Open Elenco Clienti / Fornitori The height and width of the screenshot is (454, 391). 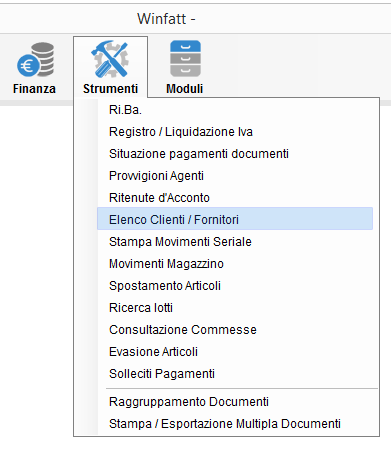pos(235,219)
